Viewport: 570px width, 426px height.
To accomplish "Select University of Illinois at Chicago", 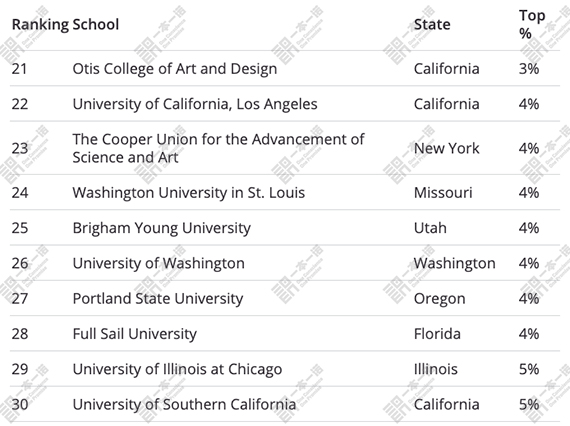I will click(x=177, y=369).
